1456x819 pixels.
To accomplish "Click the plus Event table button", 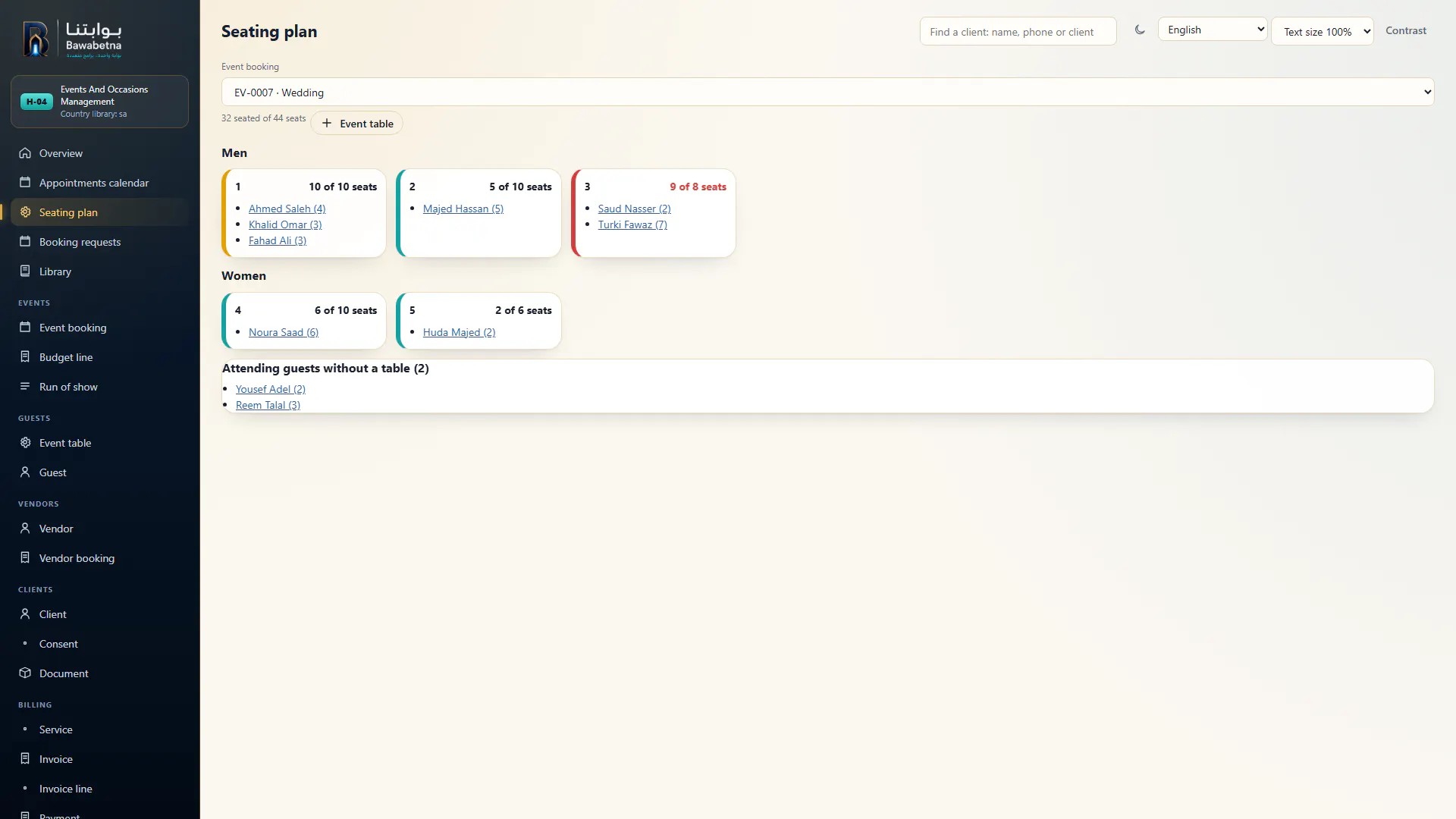I will coord(356,124).
